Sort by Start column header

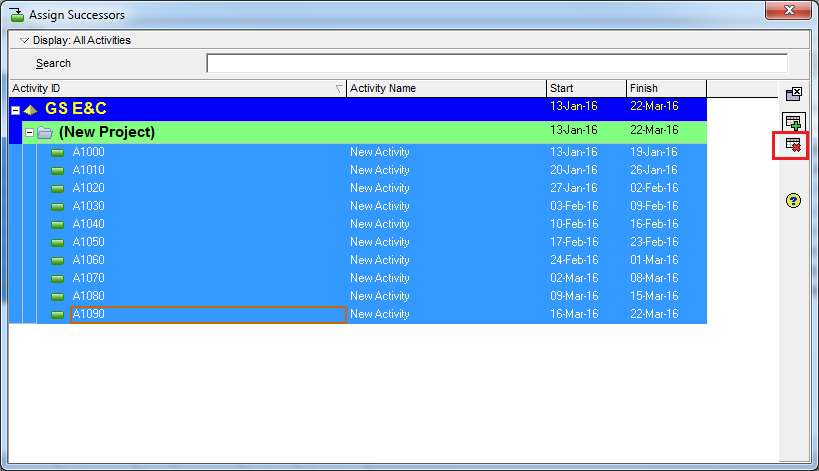click(587, 88)
